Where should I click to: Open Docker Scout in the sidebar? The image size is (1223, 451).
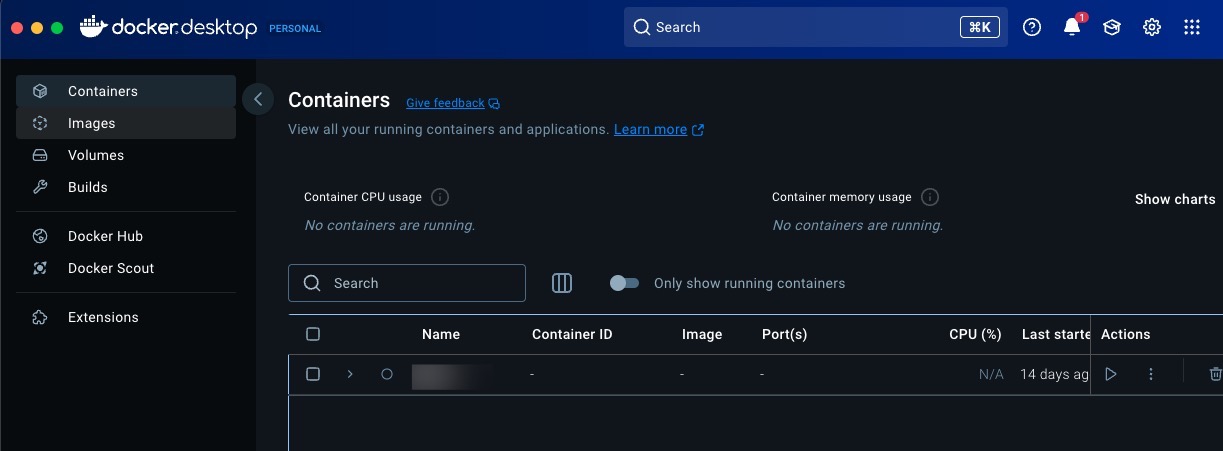pyautogui.click(x=126, y=268)
